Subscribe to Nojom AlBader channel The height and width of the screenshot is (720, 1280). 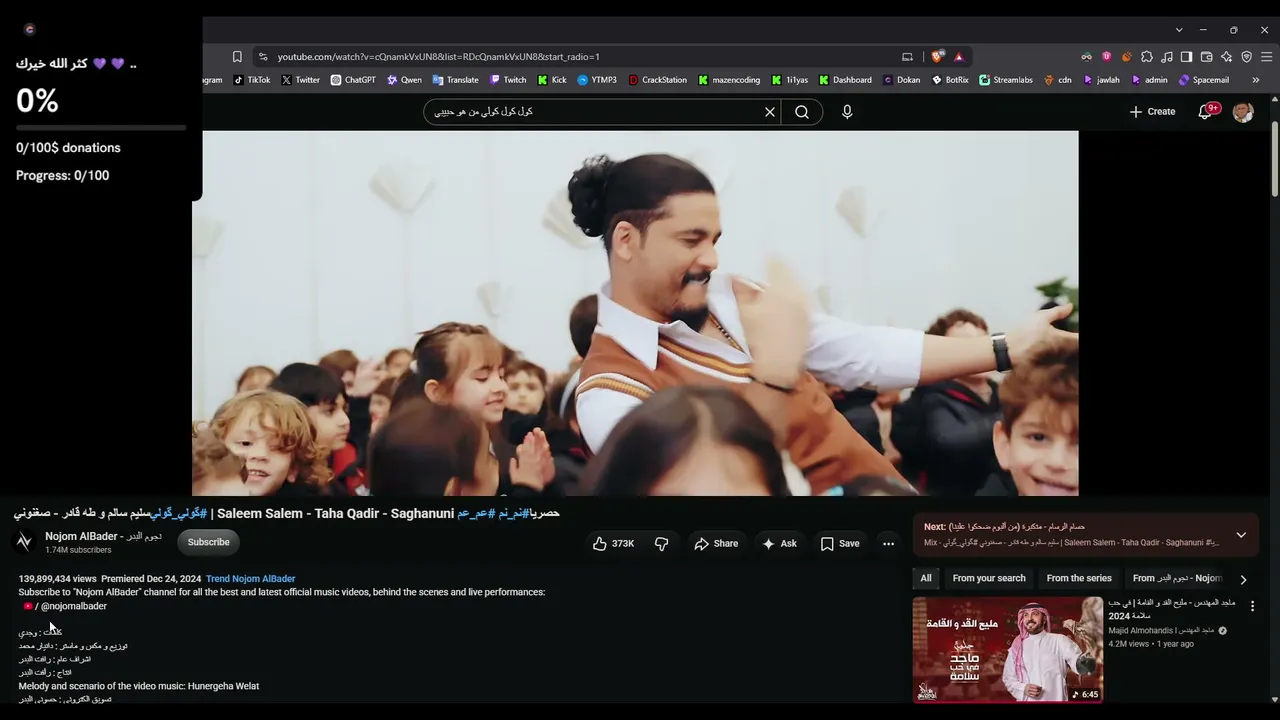[x=209, y=542]
